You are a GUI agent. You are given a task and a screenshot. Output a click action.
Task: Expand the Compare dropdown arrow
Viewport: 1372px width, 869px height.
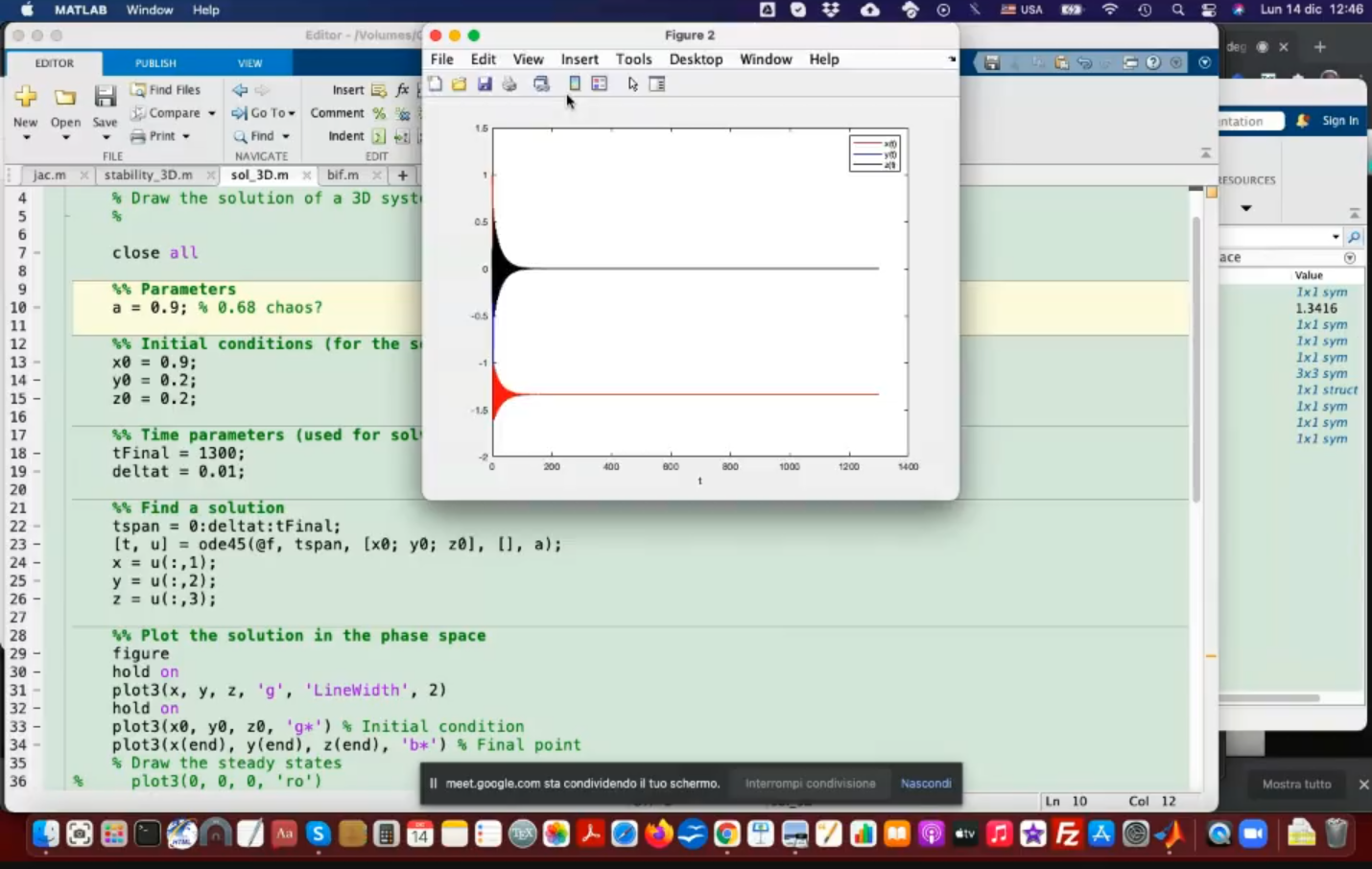pos(212,113)
